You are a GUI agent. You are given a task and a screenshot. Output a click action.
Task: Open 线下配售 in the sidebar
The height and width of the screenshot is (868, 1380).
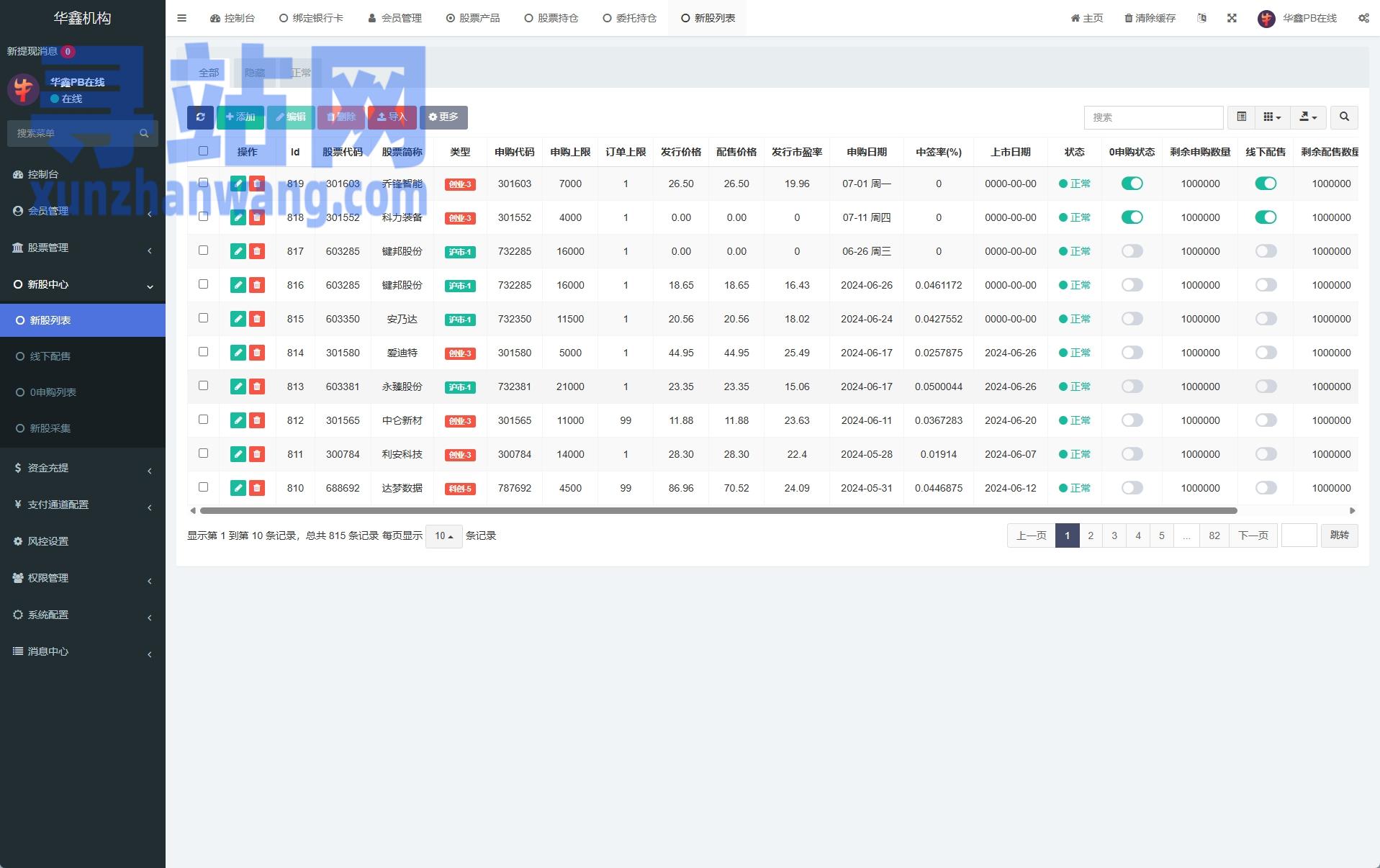coord(83,356)
